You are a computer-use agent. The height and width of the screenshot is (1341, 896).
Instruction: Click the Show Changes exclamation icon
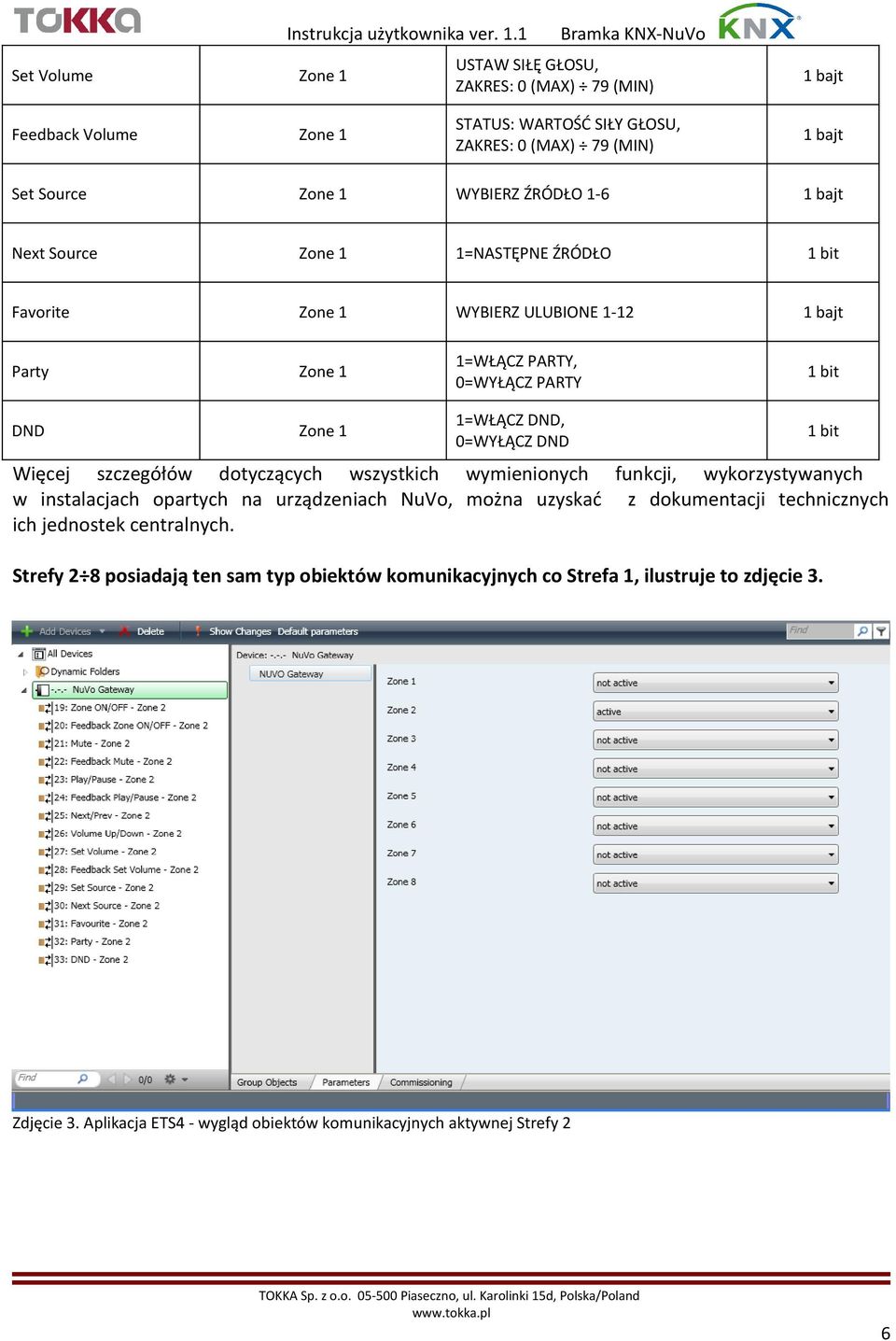click(198, 631)
